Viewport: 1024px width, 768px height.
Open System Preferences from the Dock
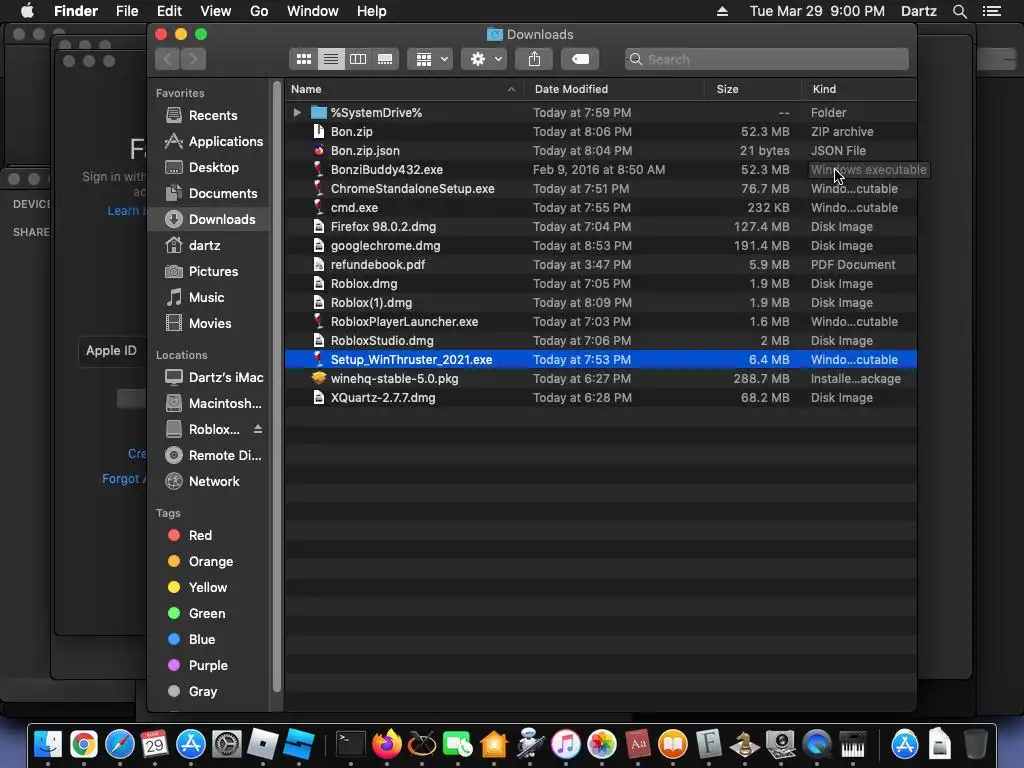(x=227, y=744)
